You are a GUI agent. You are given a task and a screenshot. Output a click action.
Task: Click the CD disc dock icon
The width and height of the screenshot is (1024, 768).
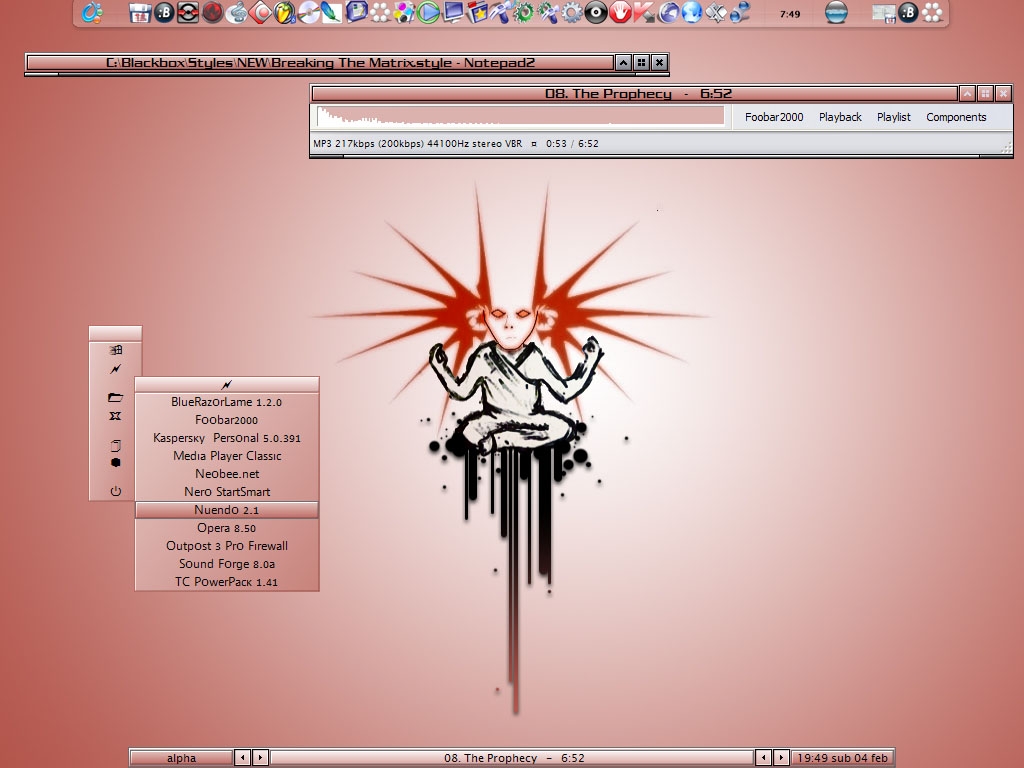click(x=308, y=12)
